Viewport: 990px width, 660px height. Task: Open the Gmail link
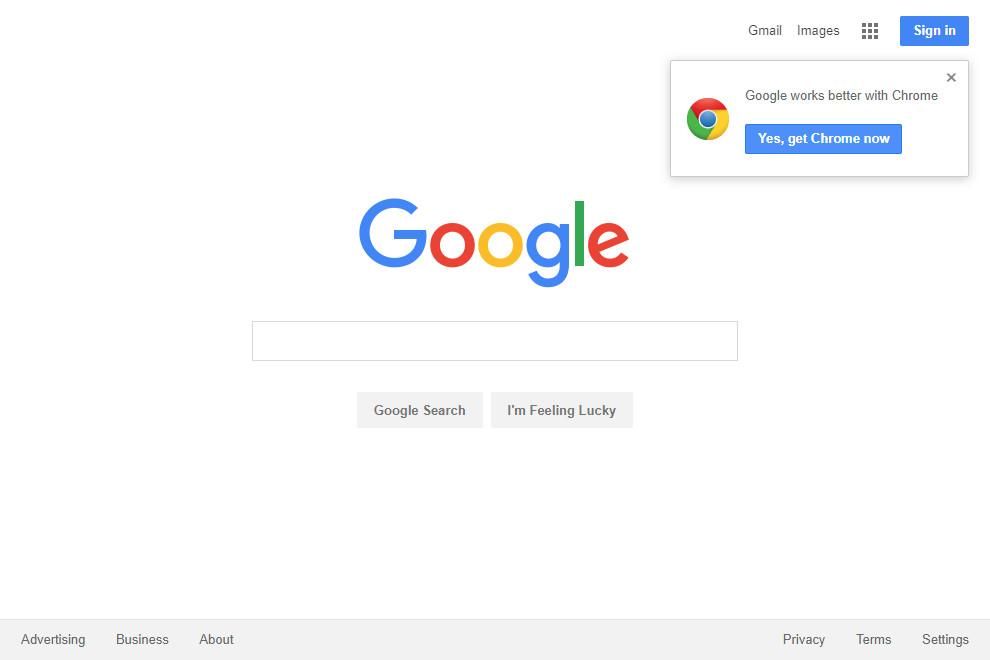pyautogui.click(x=765, y=30)
